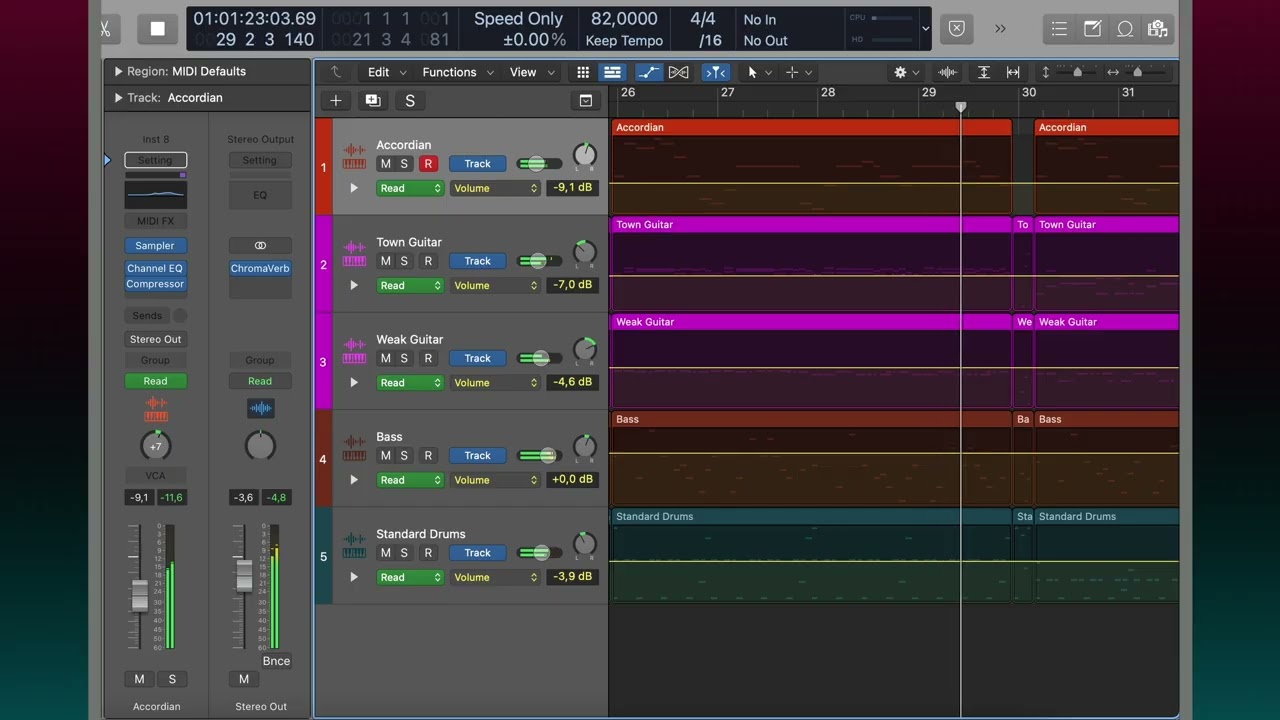The height and width of the screenshot is (720, 1280).
Task: Click the Standard Drums track icon
Action: click(354, 546)
